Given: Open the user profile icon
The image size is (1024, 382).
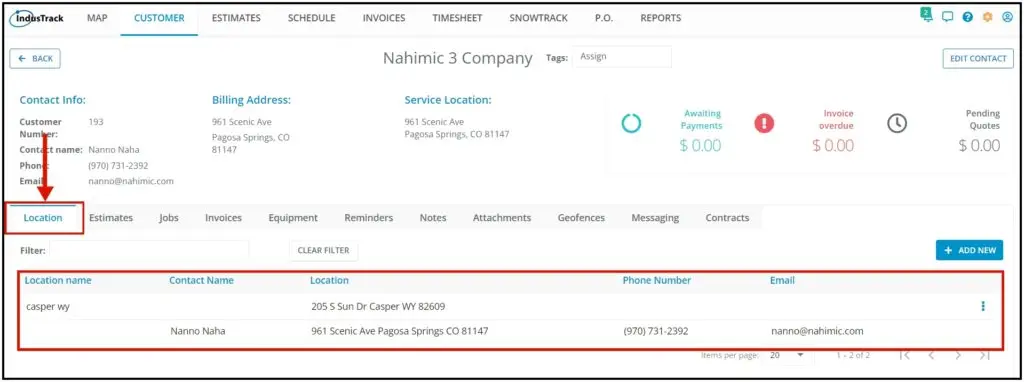Looking at the screenshot, I should click(x=1007, y=18).
